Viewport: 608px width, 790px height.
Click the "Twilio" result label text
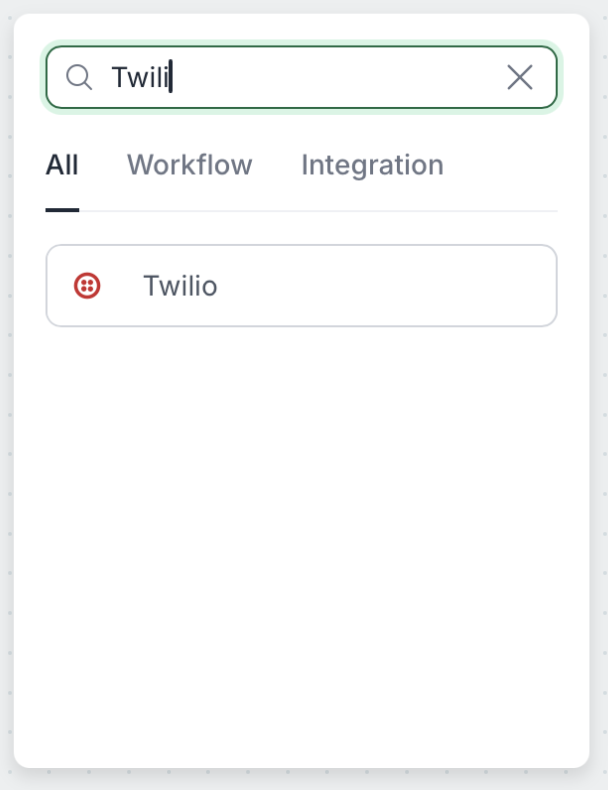pyautogui.click(x=180, y=286)
